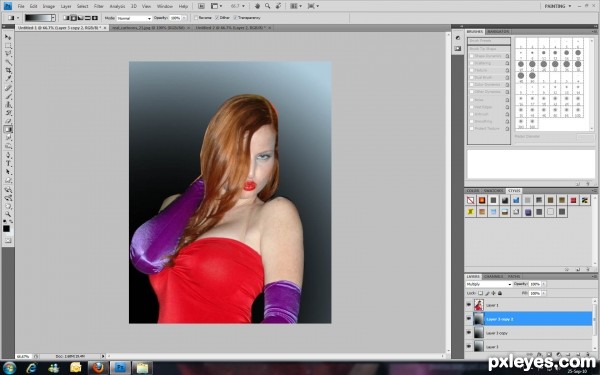Choose the Radial gradient type icon
The image size is (600, 375).
73,18
